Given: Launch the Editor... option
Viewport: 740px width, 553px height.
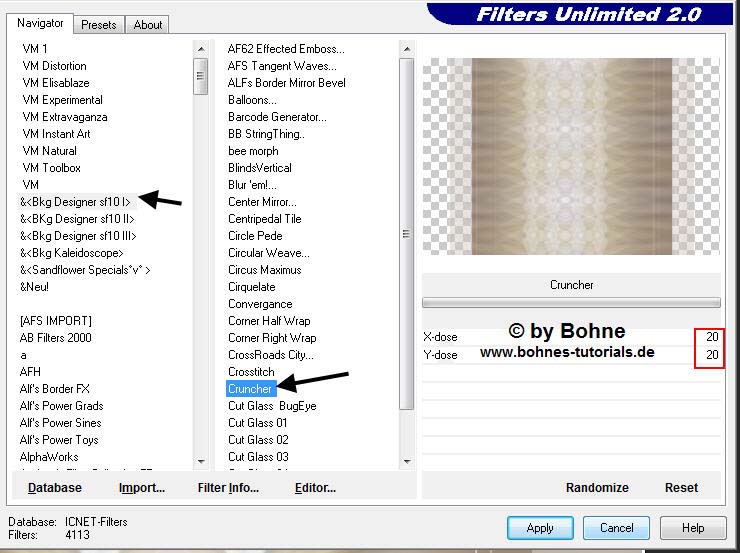Looking at the screenshot, I should (315, 488).
